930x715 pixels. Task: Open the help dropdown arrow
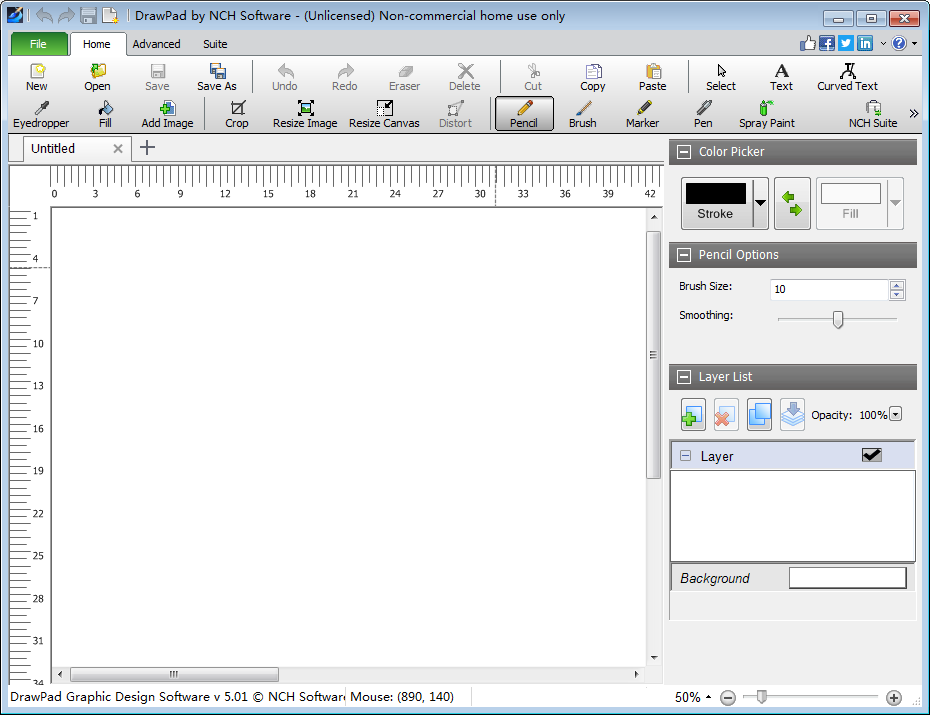point(914,43)
